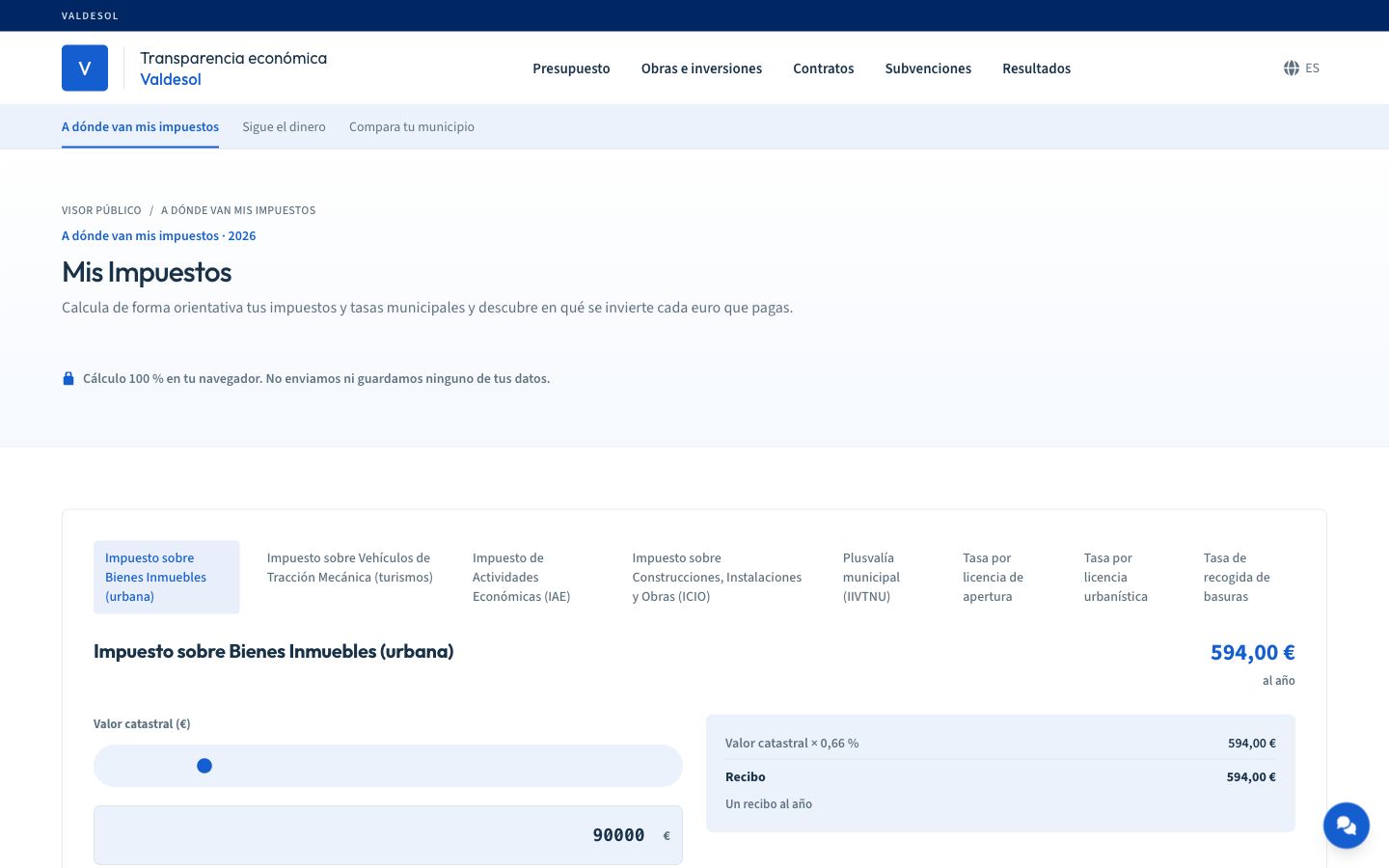
Task: Switch to Impuesto sobre Vehículos de Tracción Mecánica tab
Action: [x=350, y=567]
